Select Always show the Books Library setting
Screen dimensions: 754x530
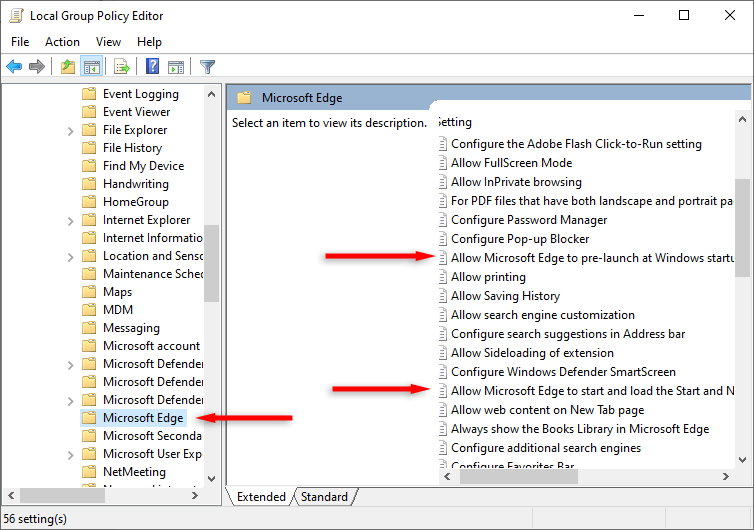click(580, 429)
